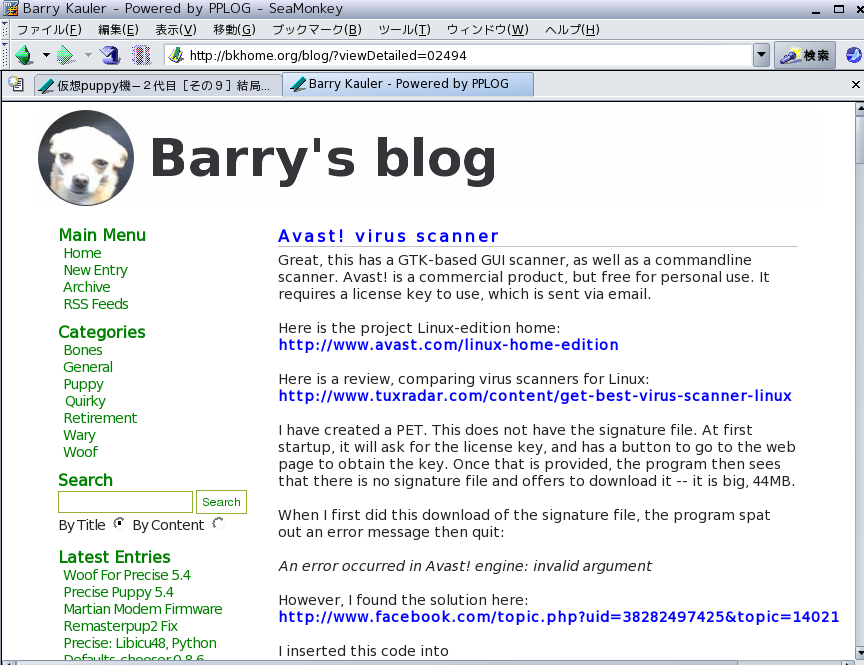864x665 pixels.
Task: Open the 表示(V) menu
Action: click(175, 30)
